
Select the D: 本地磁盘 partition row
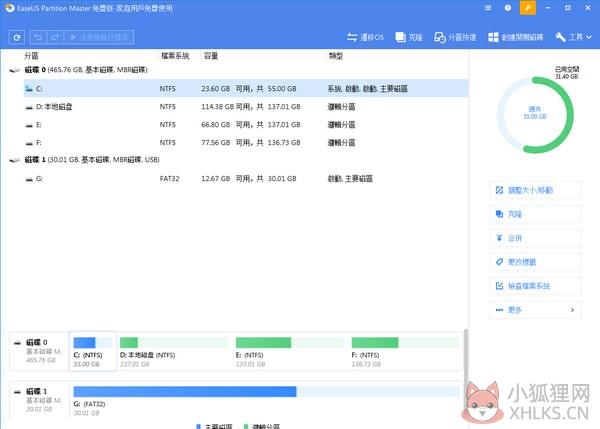(246, 106)
